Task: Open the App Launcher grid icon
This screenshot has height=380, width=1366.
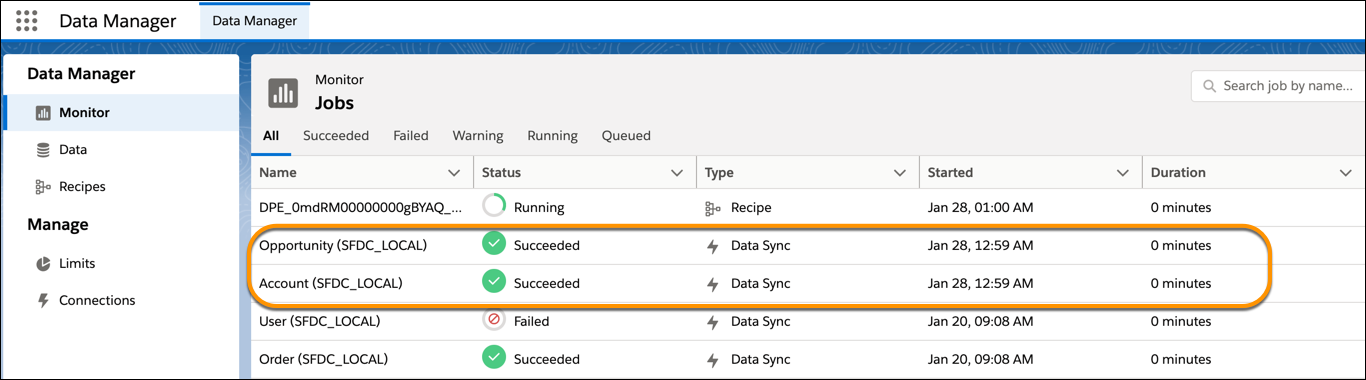Action: click(x=27, y=20)
